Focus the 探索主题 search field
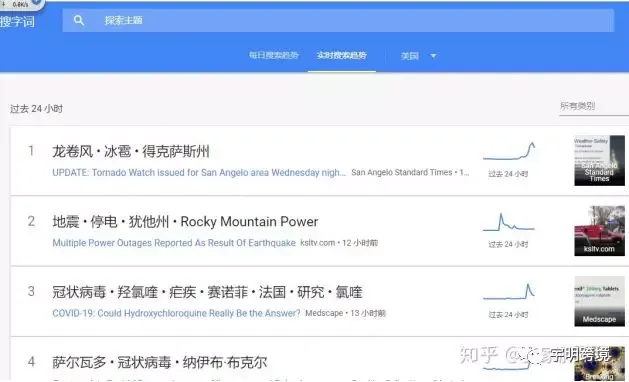 (x=338, y=20)
